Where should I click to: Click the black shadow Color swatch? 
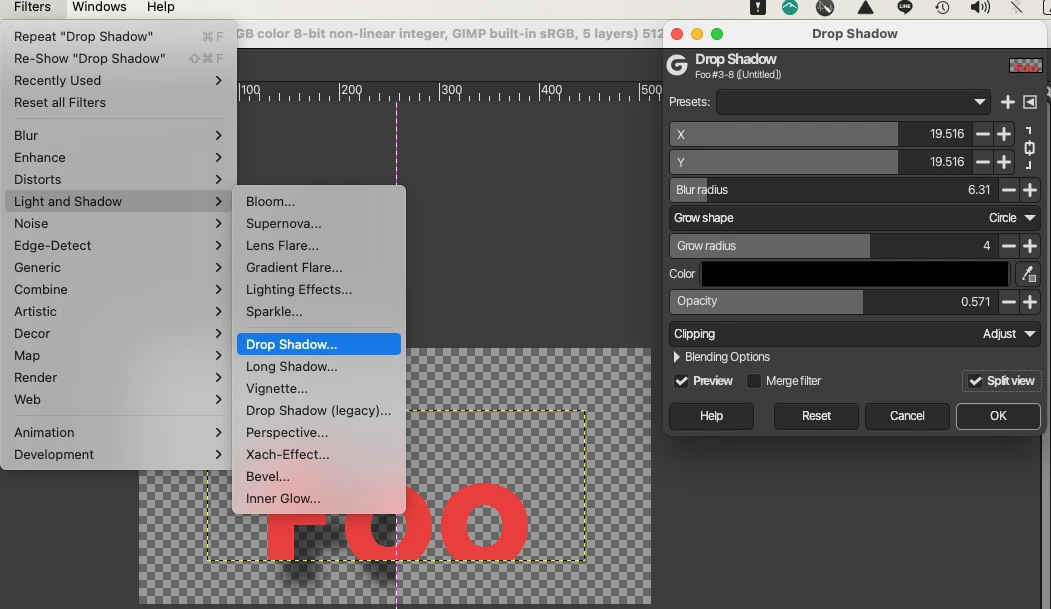[x=855, y=274]
